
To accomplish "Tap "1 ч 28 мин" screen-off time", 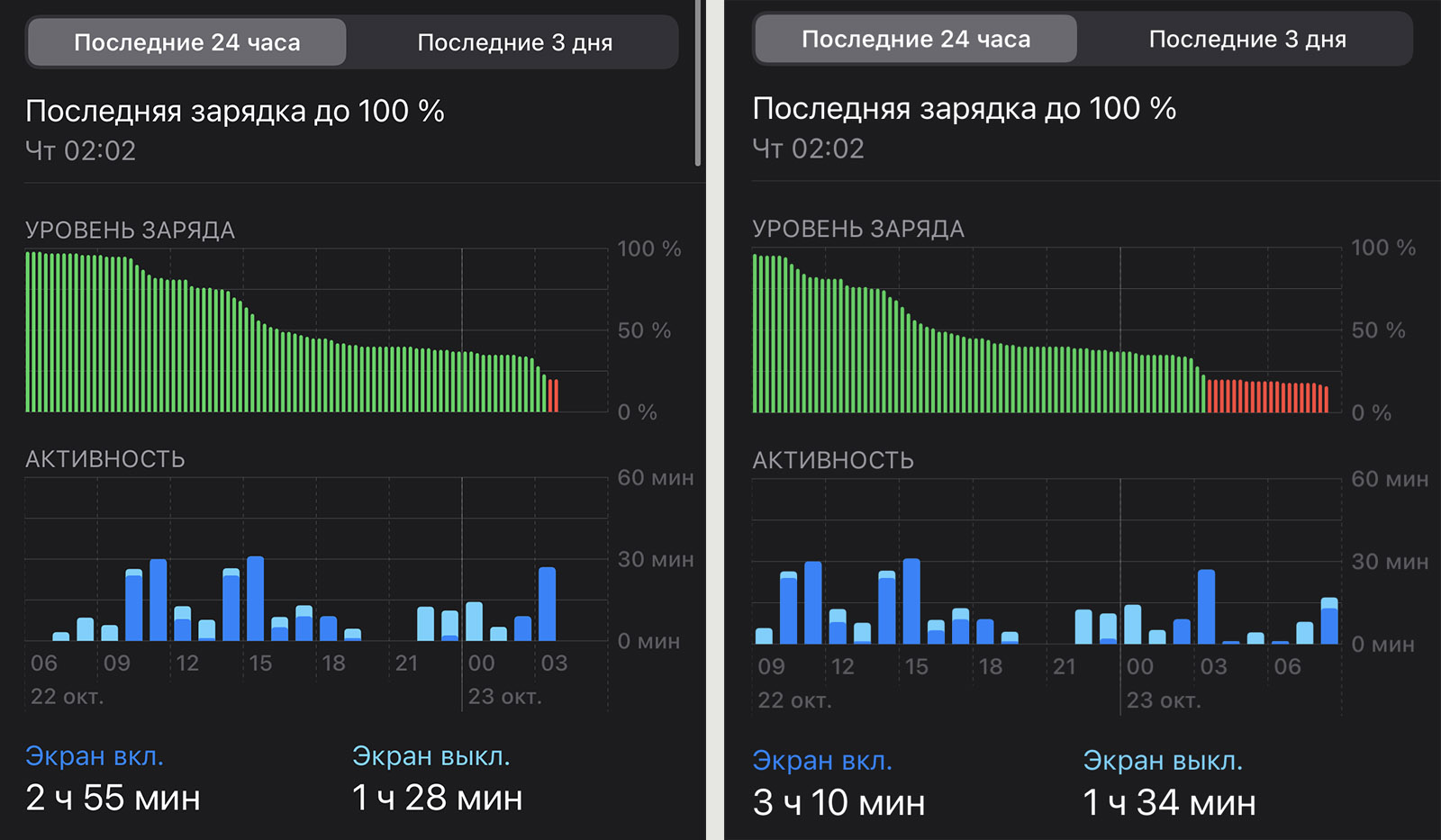I will tap(437, 799).
